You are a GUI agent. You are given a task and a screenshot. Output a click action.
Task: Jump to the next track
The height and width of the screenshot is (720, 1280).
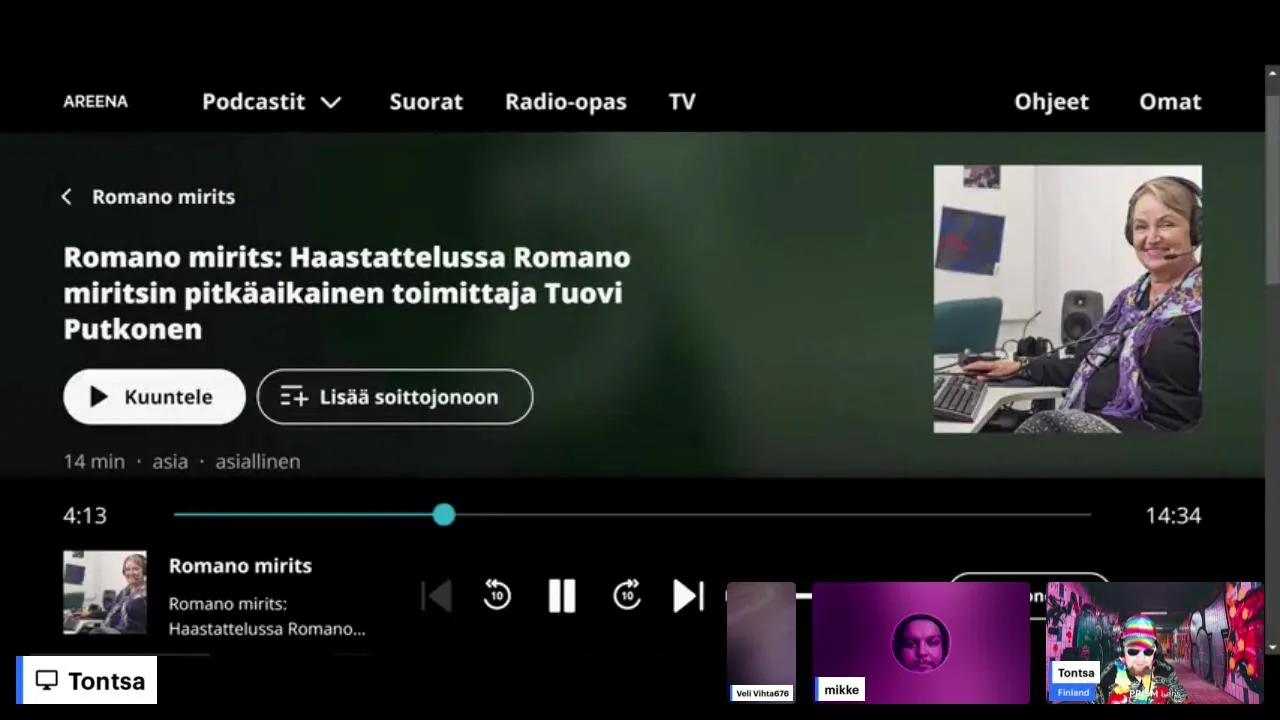coord(688,596)
